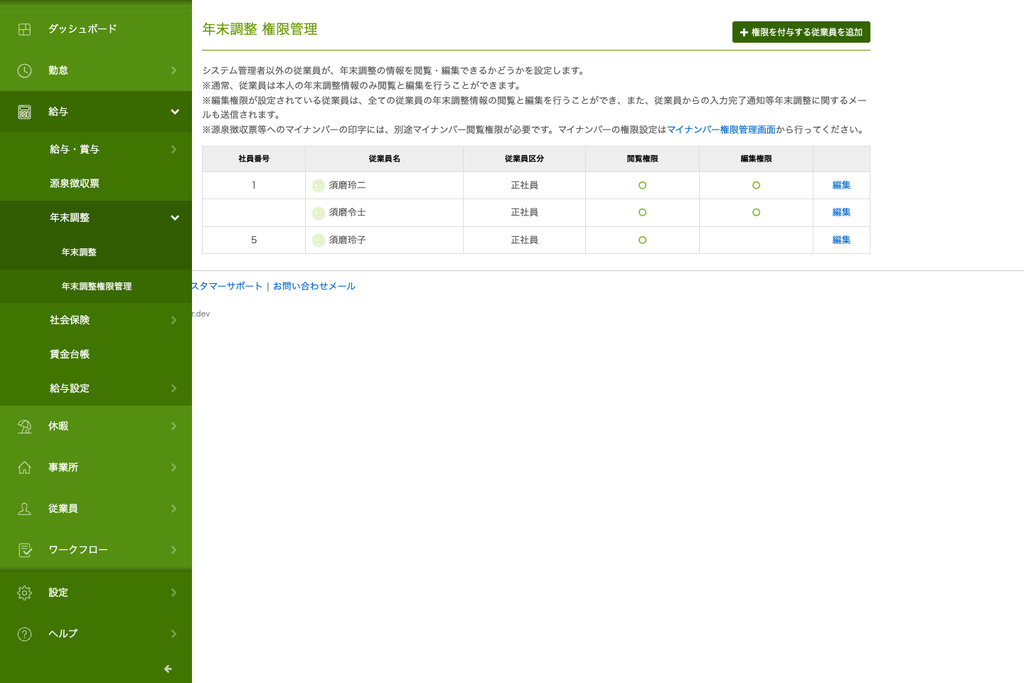Click employee name 須磨玲子
Viewport: 1024px width, 683px height.
coord(347,240)
